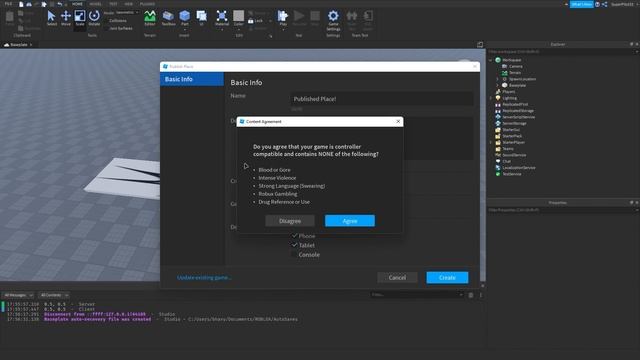Click the trash icon in Output panel

click(471, 295)
